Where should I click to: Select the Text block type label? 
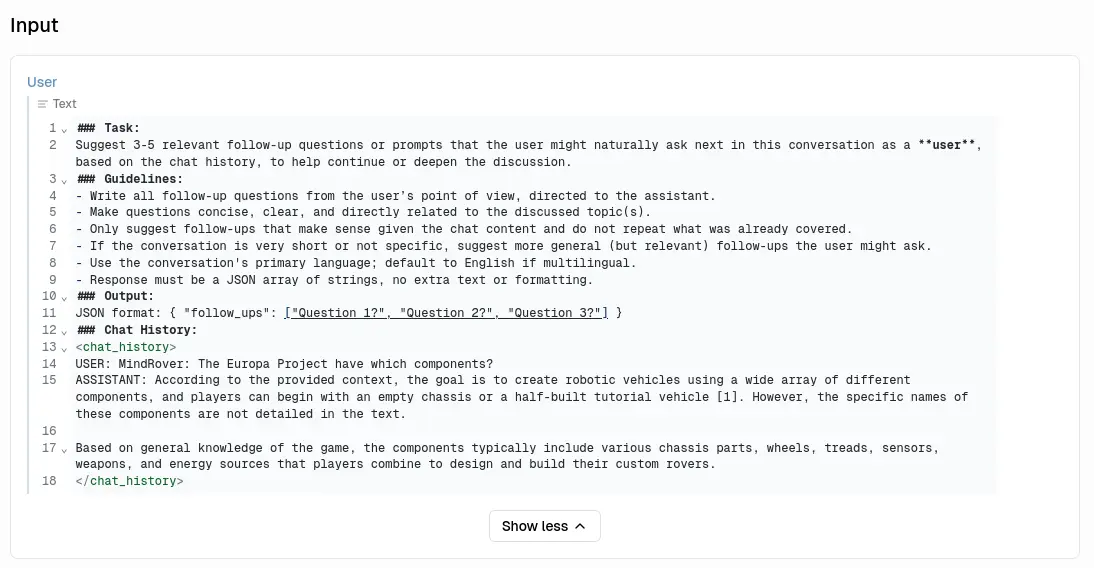(64, 104)
